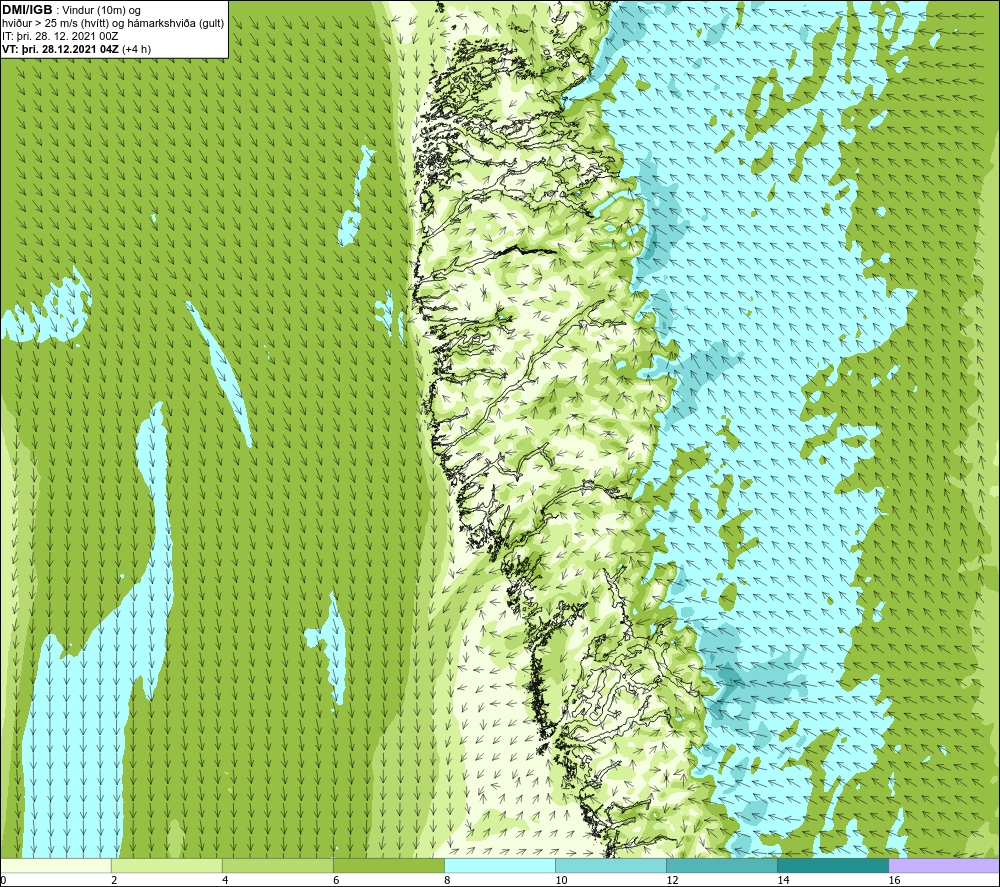
Task: Click the scale label '12'
Action: 672,880
